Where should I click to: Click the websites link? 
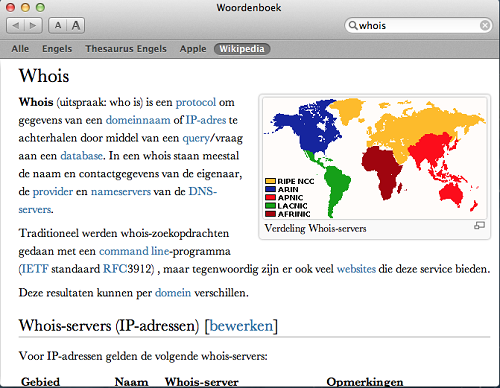(x=356, y=269)
